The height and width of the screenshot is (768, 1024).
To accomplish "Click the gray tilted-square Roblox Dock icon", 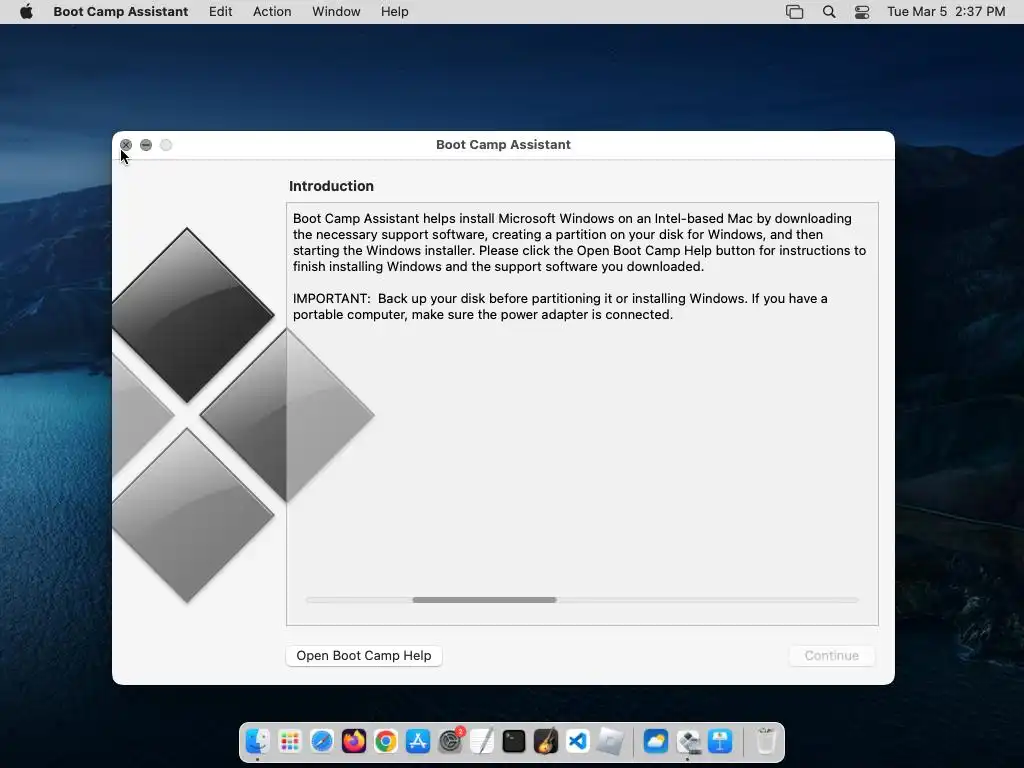I will (x=610, y=741).
